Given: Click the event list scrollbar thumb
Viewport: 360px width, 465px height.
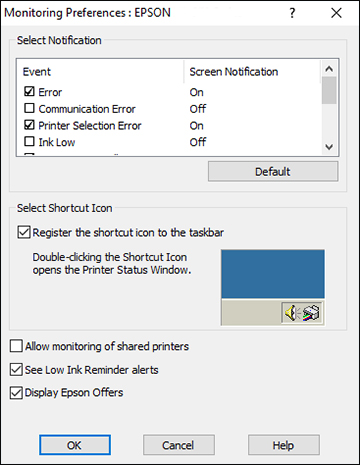Looking at the screenshot, I should point(329,90).
